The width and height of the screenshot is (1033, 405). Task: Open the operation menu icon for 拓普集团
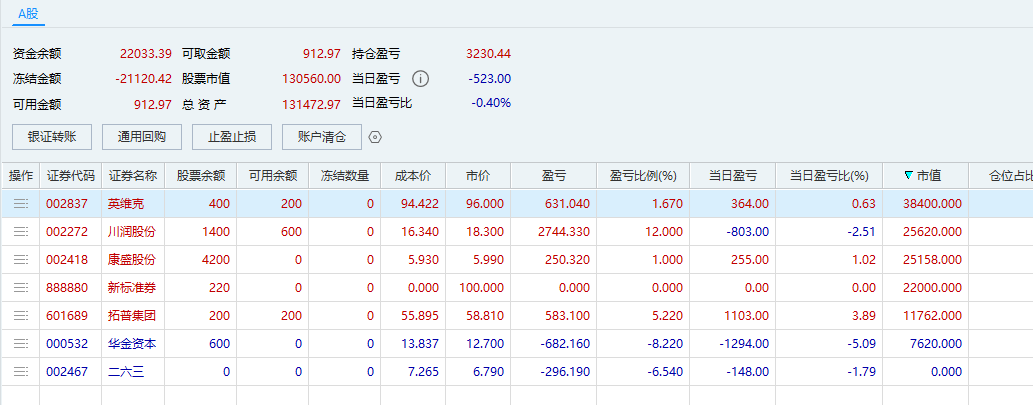tap(20, 316)
